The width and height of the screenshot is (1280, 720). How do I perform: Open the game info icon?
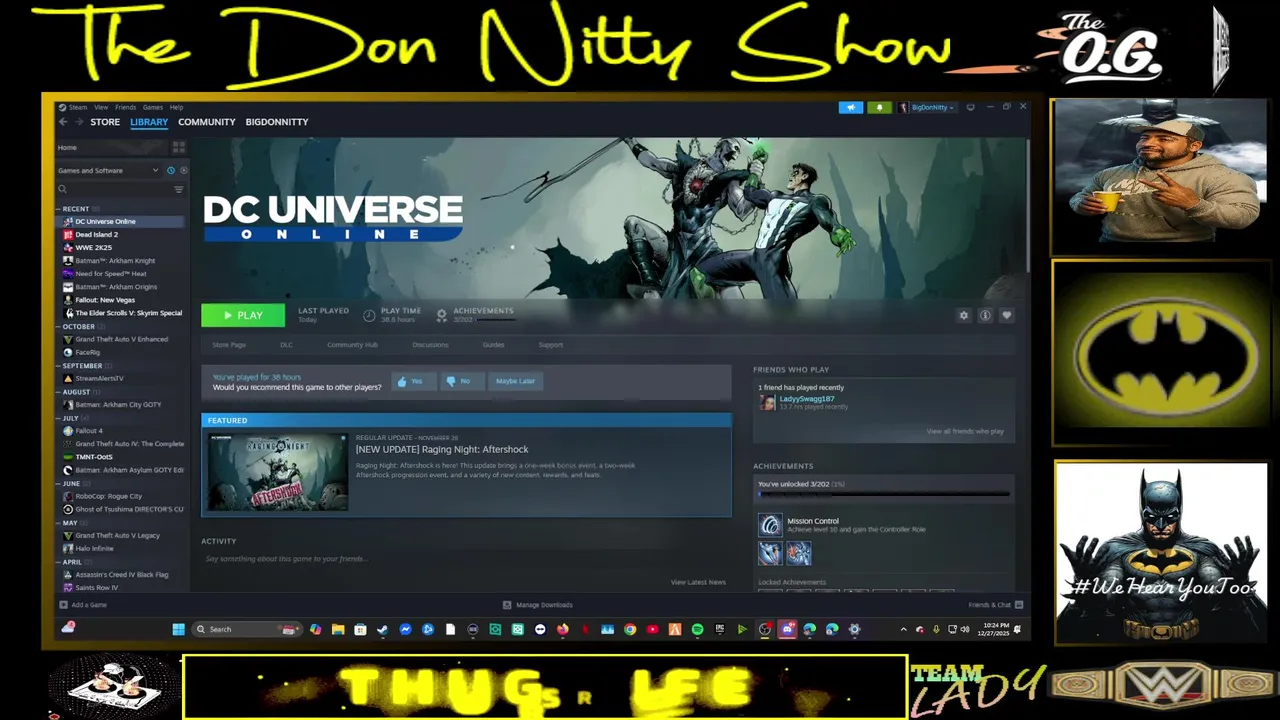(985, 315)
